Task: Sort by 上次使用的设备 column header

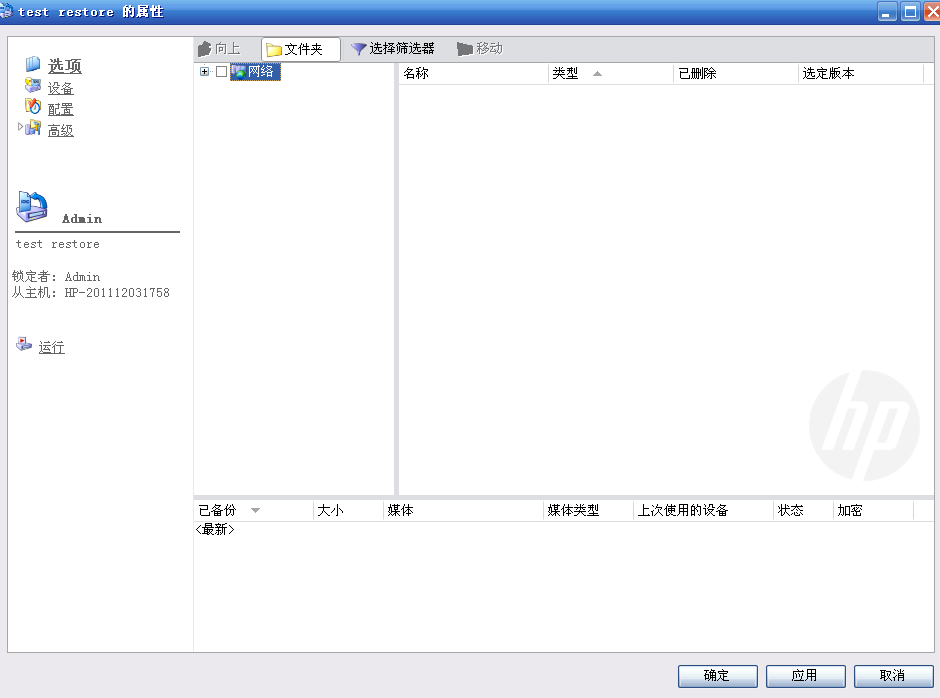Action: coord(704,511)
